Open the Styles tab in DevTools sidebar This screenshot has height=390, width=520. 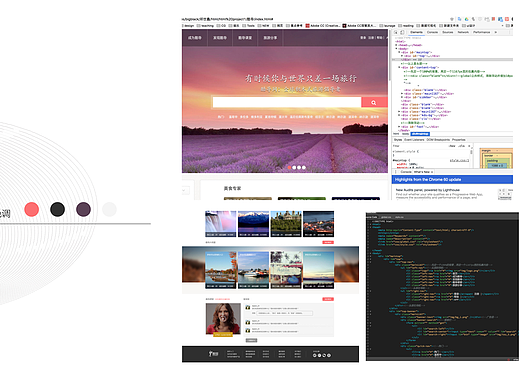tap(398, 140)
